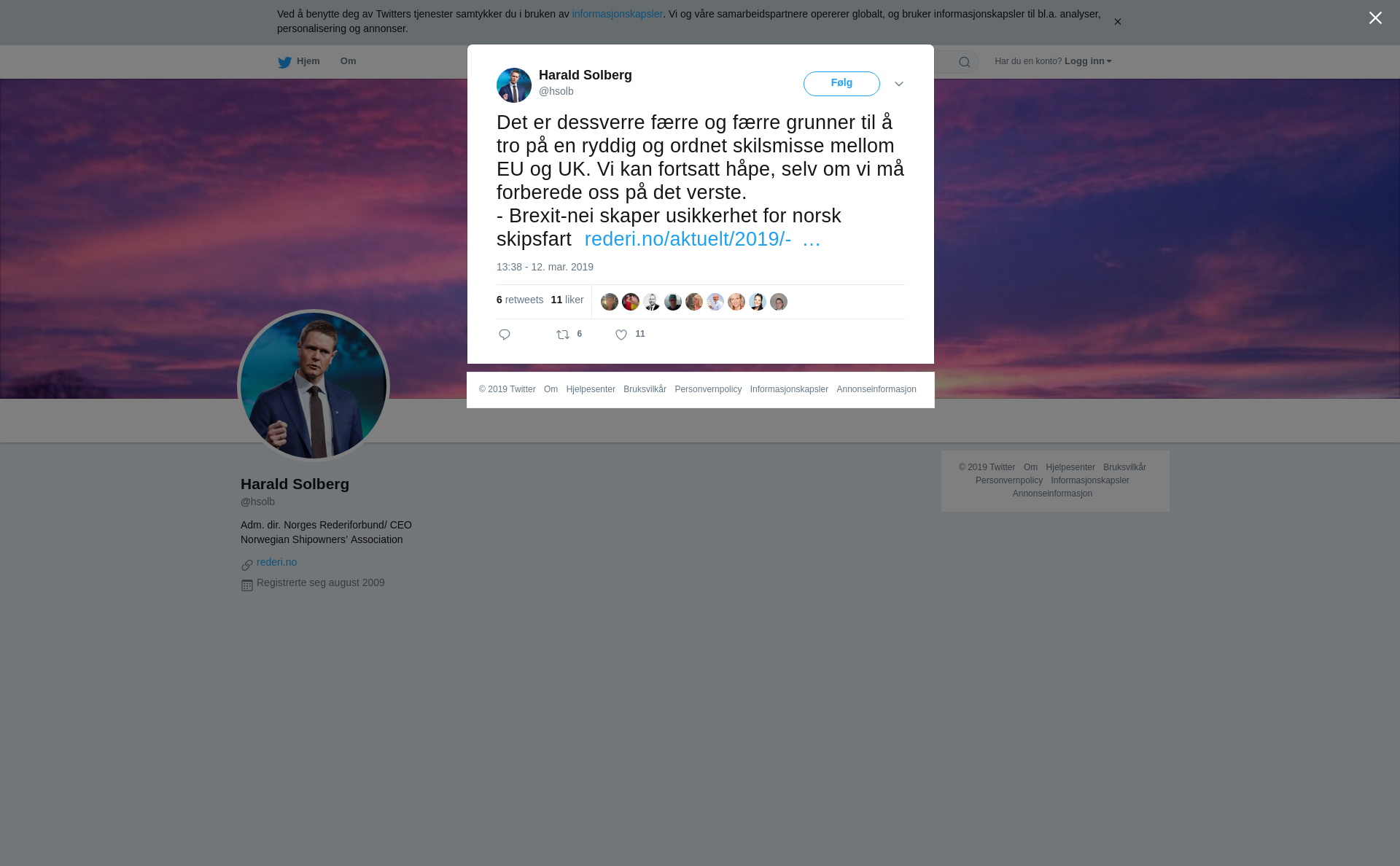This screenshot has height=866, width=1400.
Task: Like the tweet with heart icon
Action: tap(621, 335)
